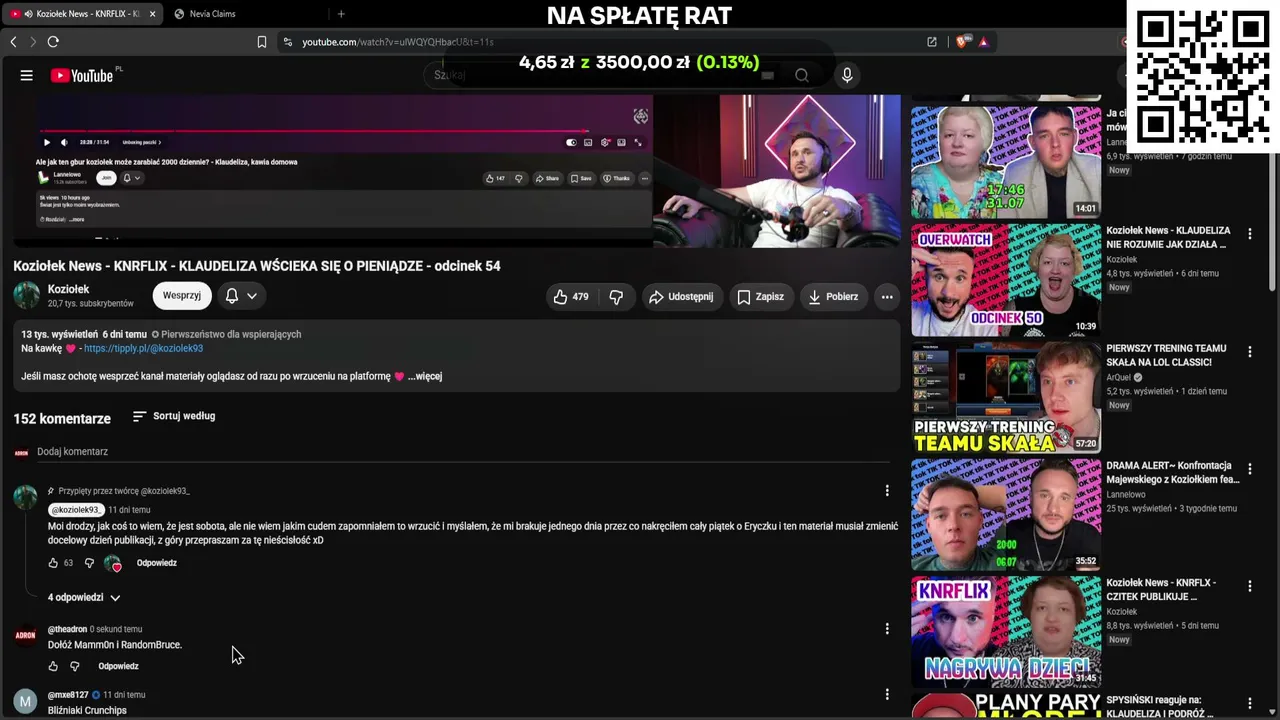Screen dimensions: 1280x720
Task: Click the Dodaj komentarz comment field
Action: click(463, 452)
